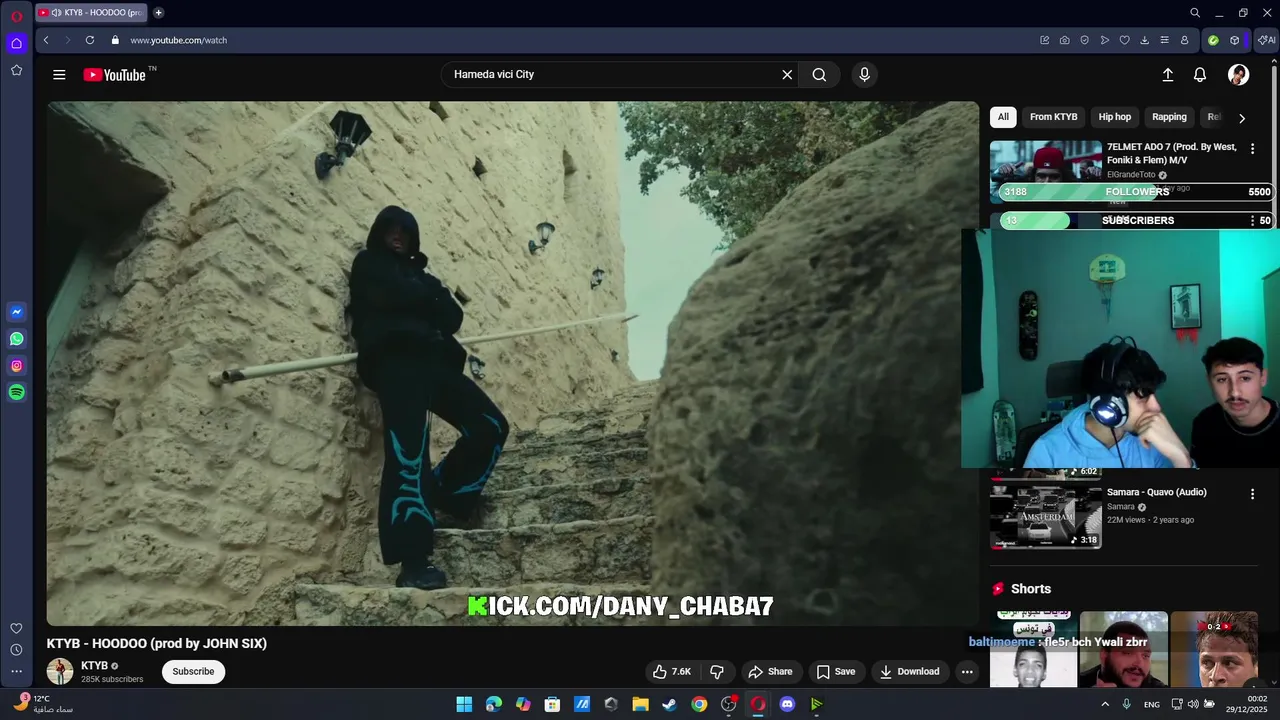Take a snapshot with camera icon

[x=1064, y=40]
